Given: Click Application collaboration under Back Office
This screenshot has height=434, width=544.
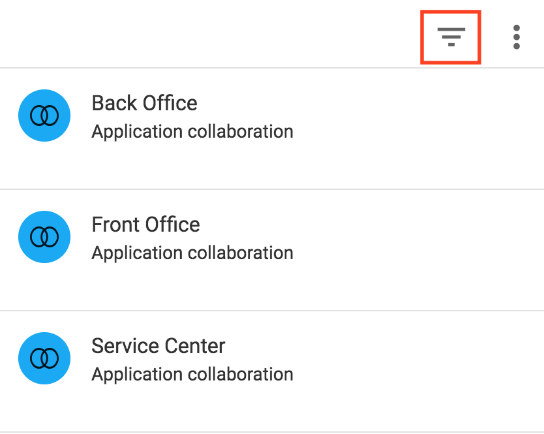Looking at the screenshot, I should [x=192, y=132].
